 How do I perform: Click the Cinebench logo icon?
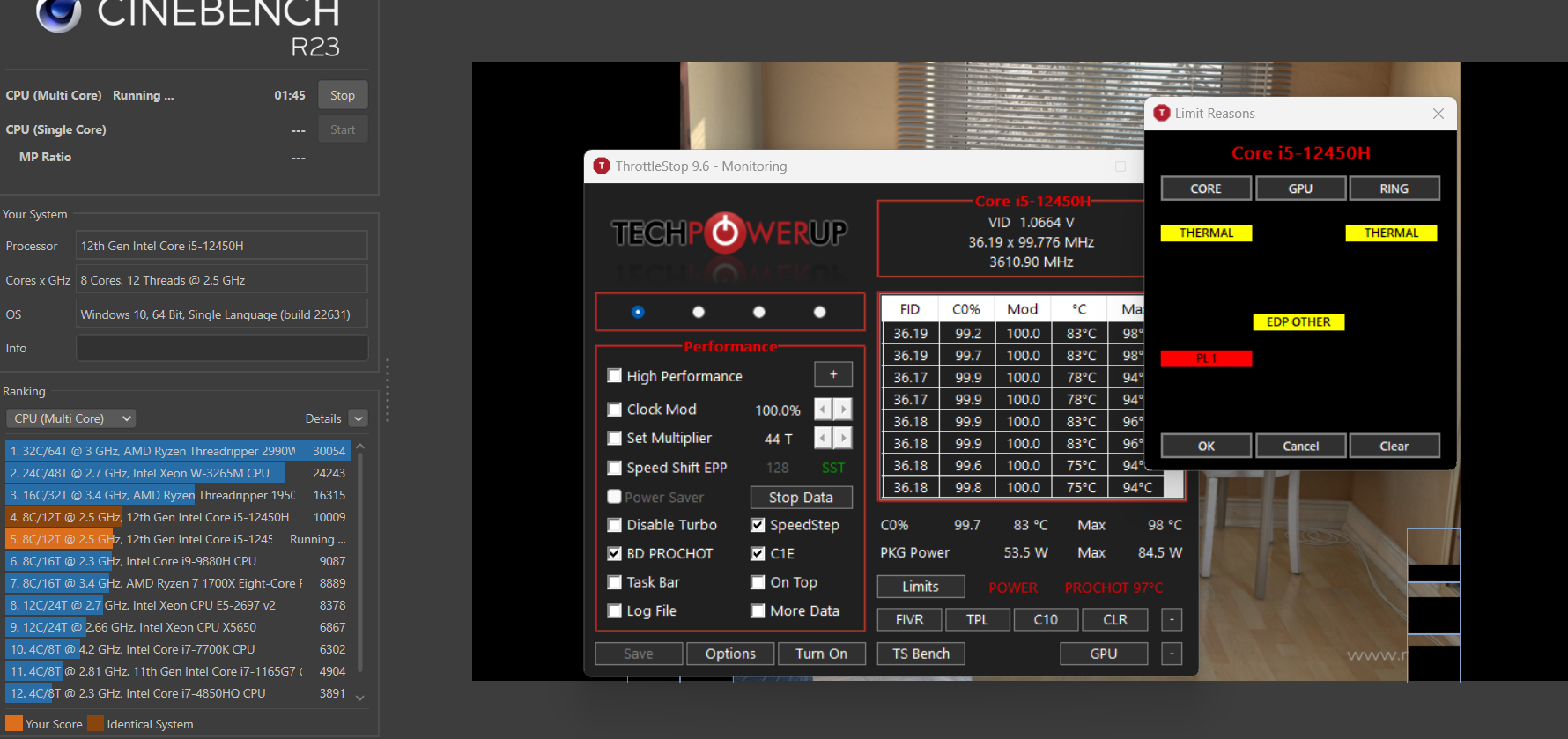pyautogui.click(x=59, y=12)
